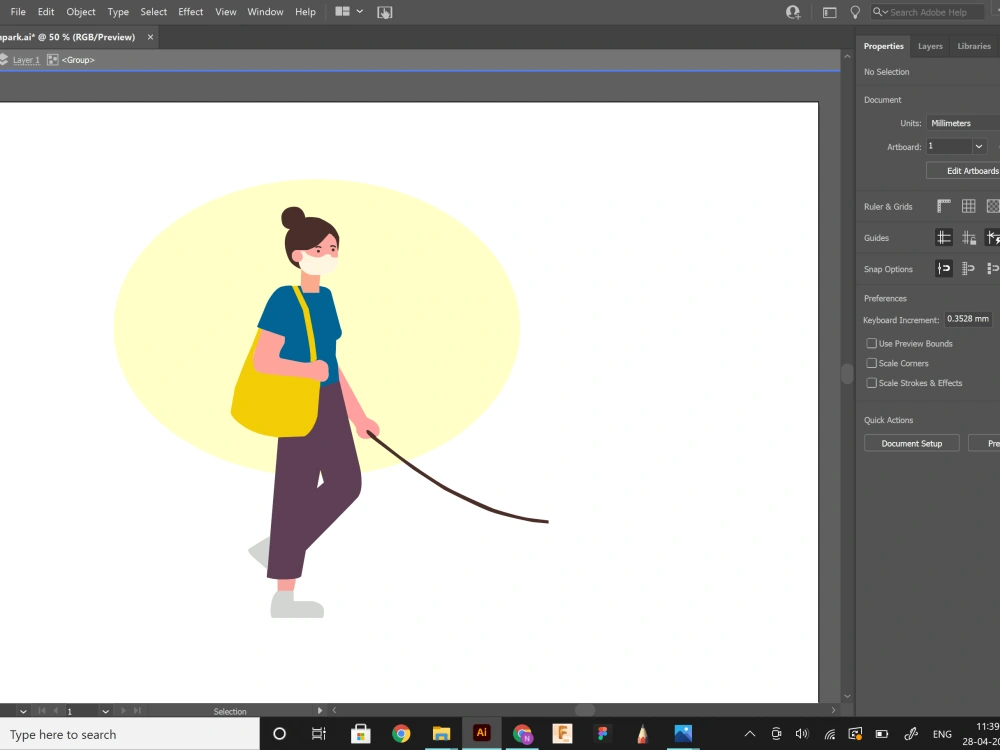The image size is (1000, 750).
Task: Toggle show guides icon
Action: [944, 238]
